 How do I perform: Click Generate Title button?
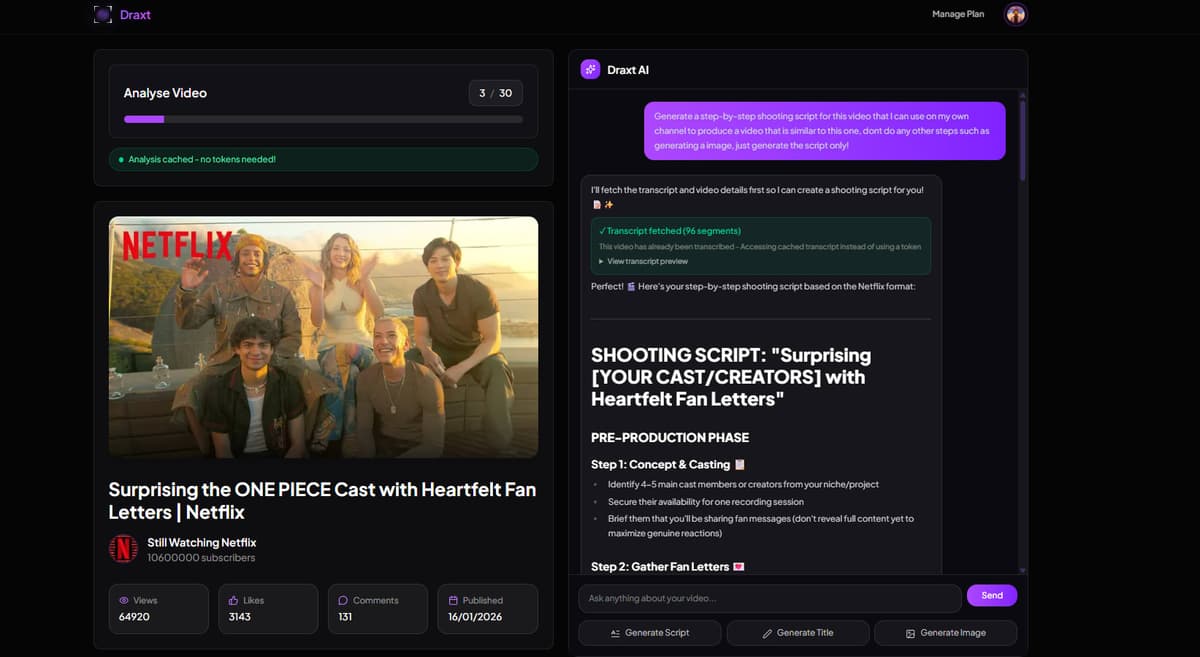[x=797, y=633]
